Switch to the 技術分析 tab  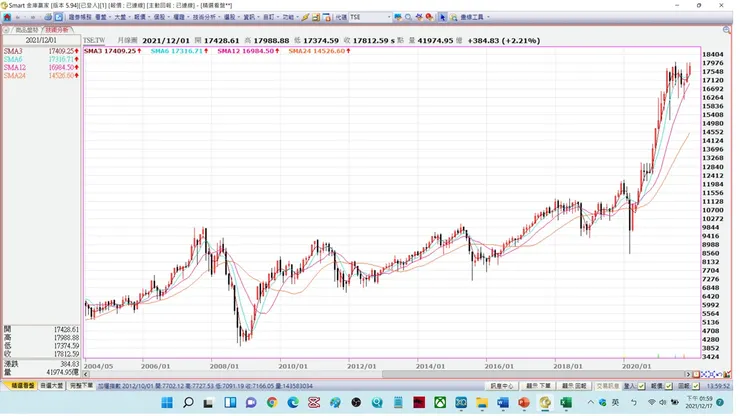[57, 30]
